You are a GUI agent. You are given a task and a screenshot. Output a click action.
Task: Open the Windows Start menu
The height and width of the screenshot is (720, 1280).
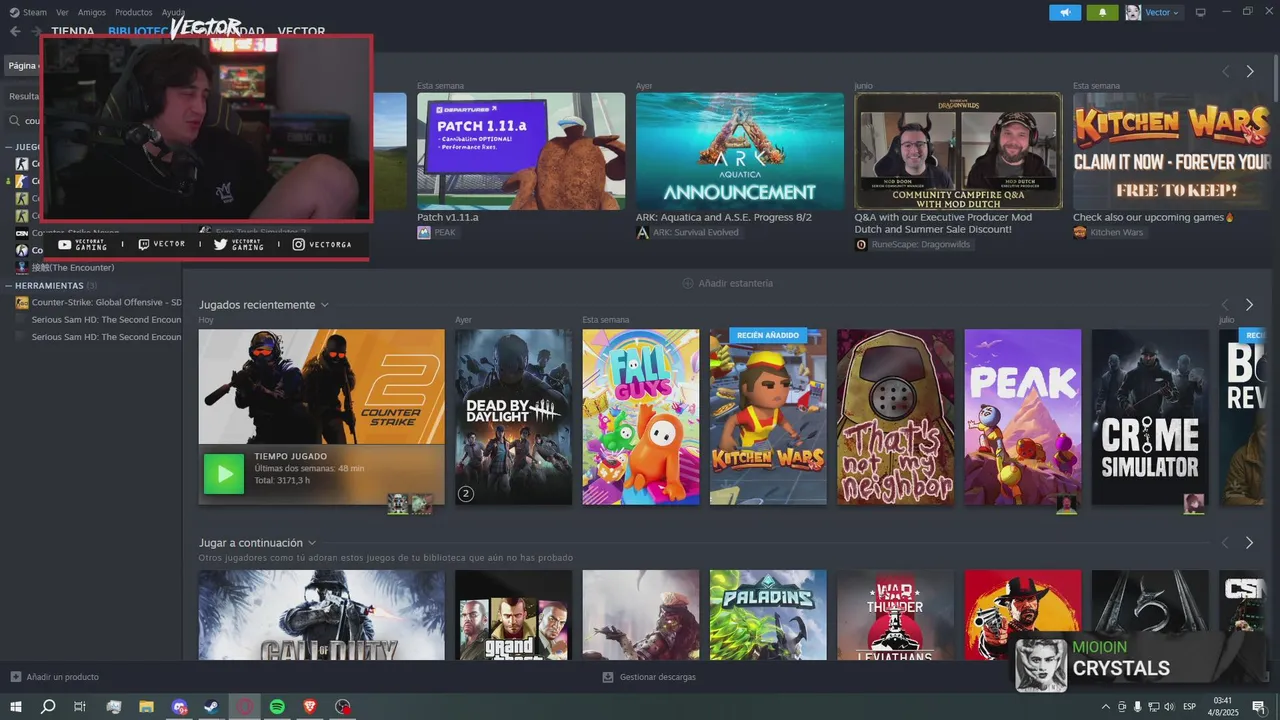(16, 706)
